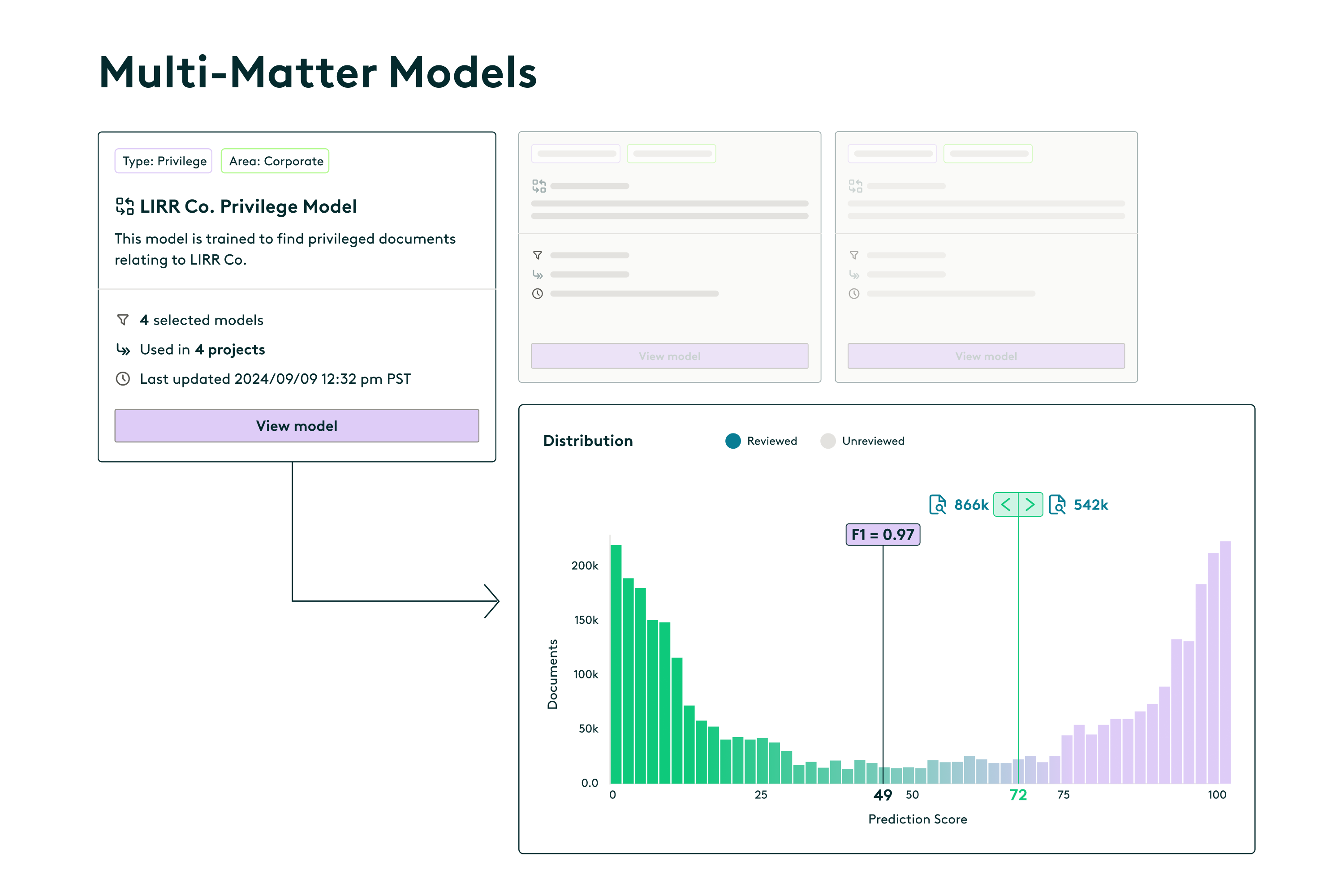Click the model icon beside LIRR Co. Privilege Model
This screenshot has height=896, width=1344.
(x=124, y=206)
